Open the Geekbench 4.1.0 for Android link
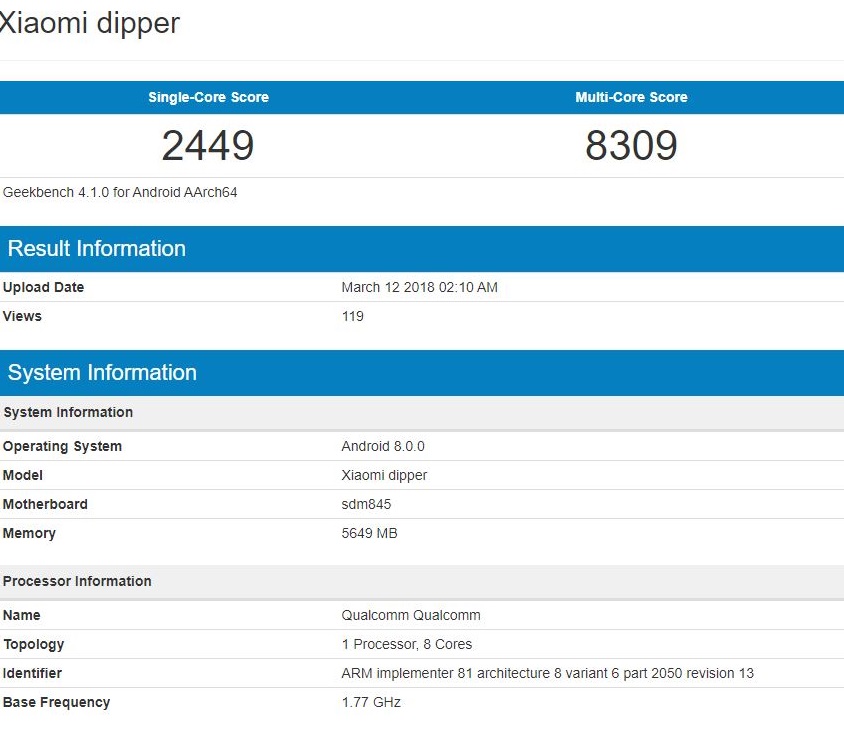 (120, 192)
